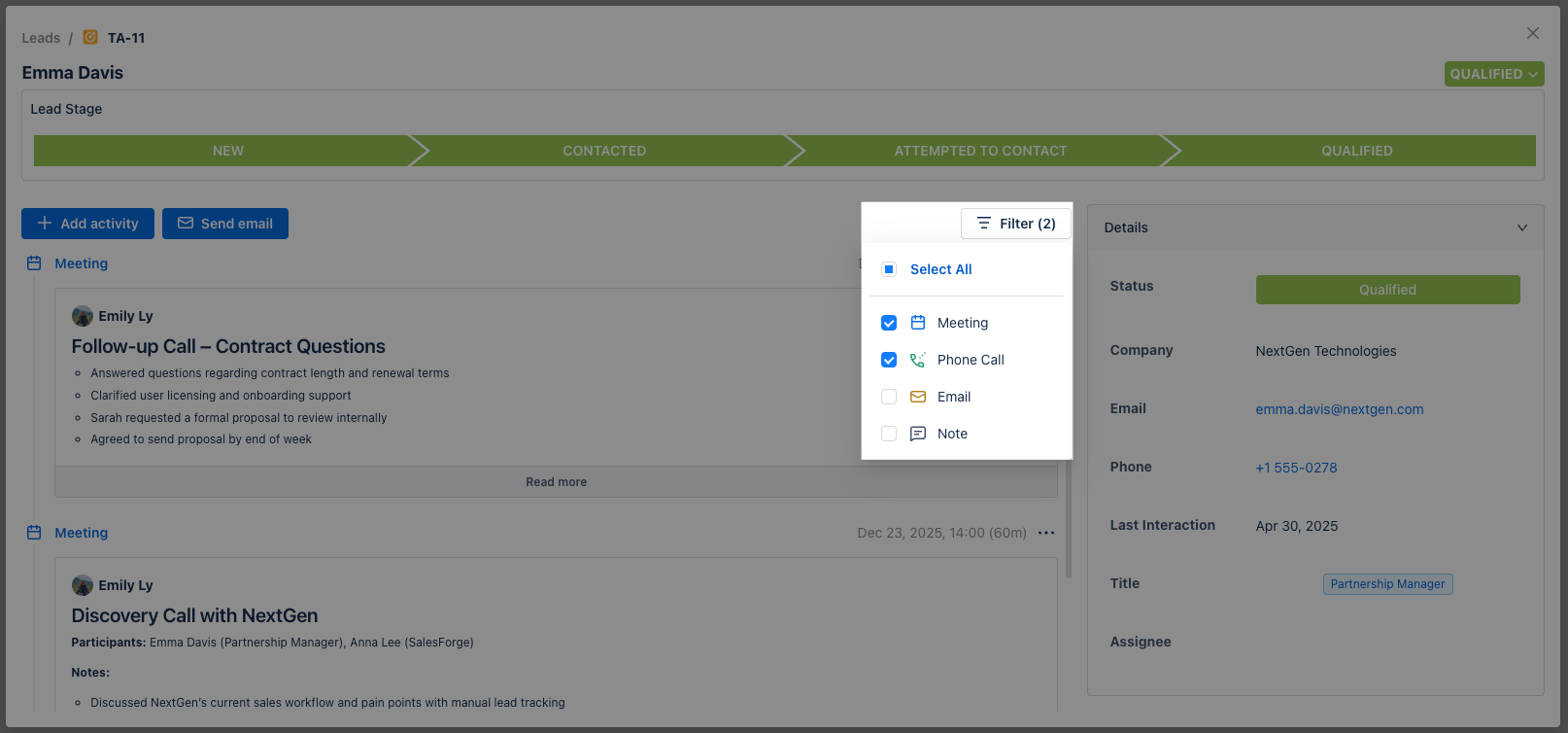Viewport: 1568px width, 733px height.
Task: Click the calendar icon beside the second Meeting heading
Action: point(34,533)
